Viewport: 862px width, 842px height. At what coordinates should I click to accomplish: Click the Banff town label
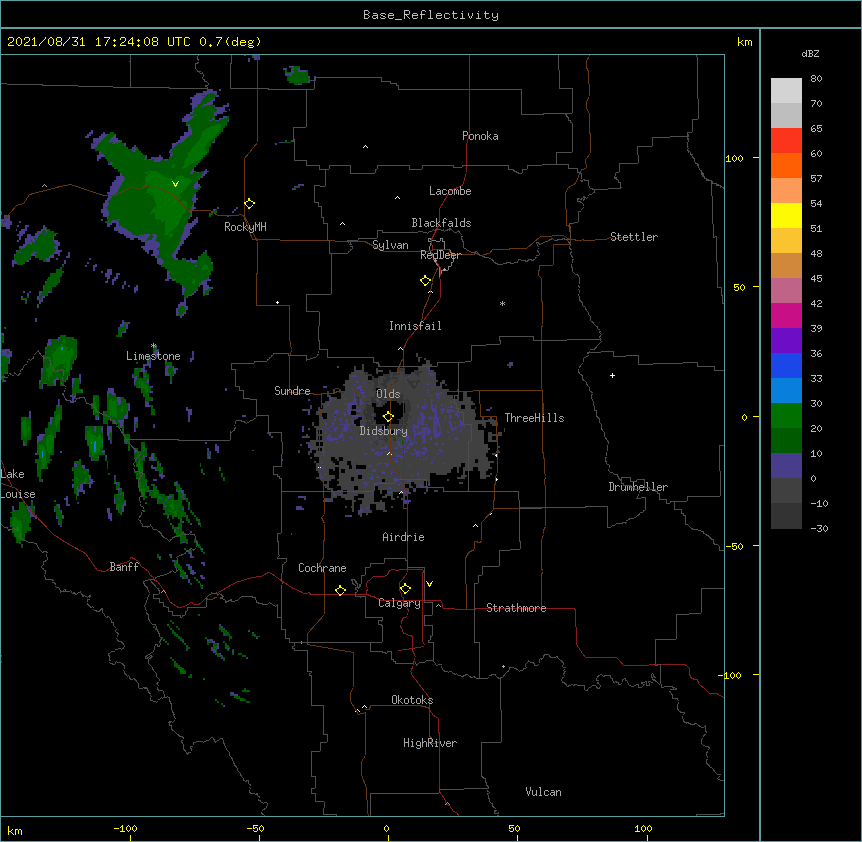point(124,567)
